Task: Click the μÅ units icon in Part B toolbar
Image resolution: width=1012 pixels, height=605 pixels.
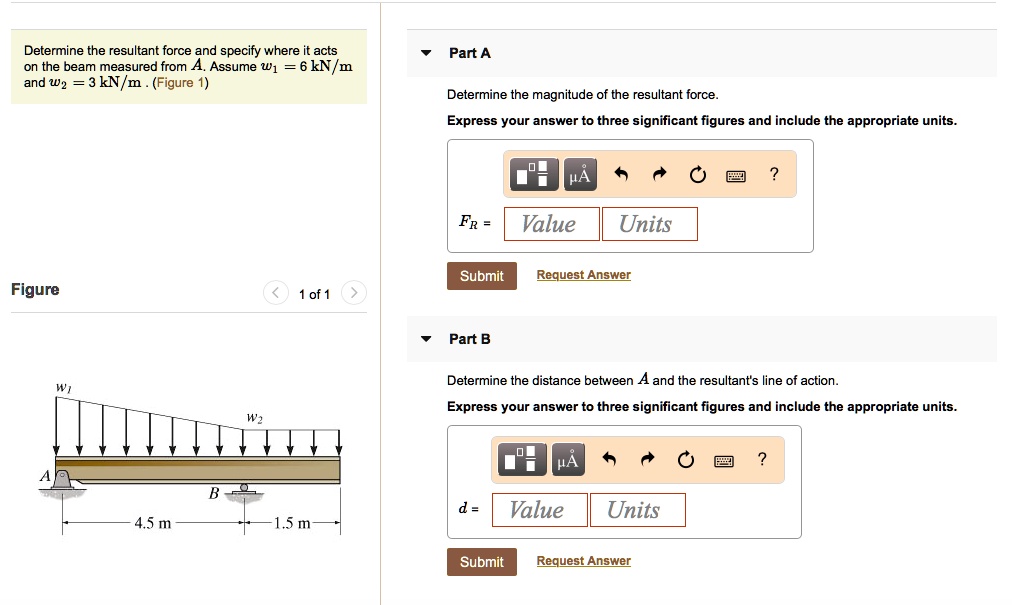Action: tap(568, 459)
